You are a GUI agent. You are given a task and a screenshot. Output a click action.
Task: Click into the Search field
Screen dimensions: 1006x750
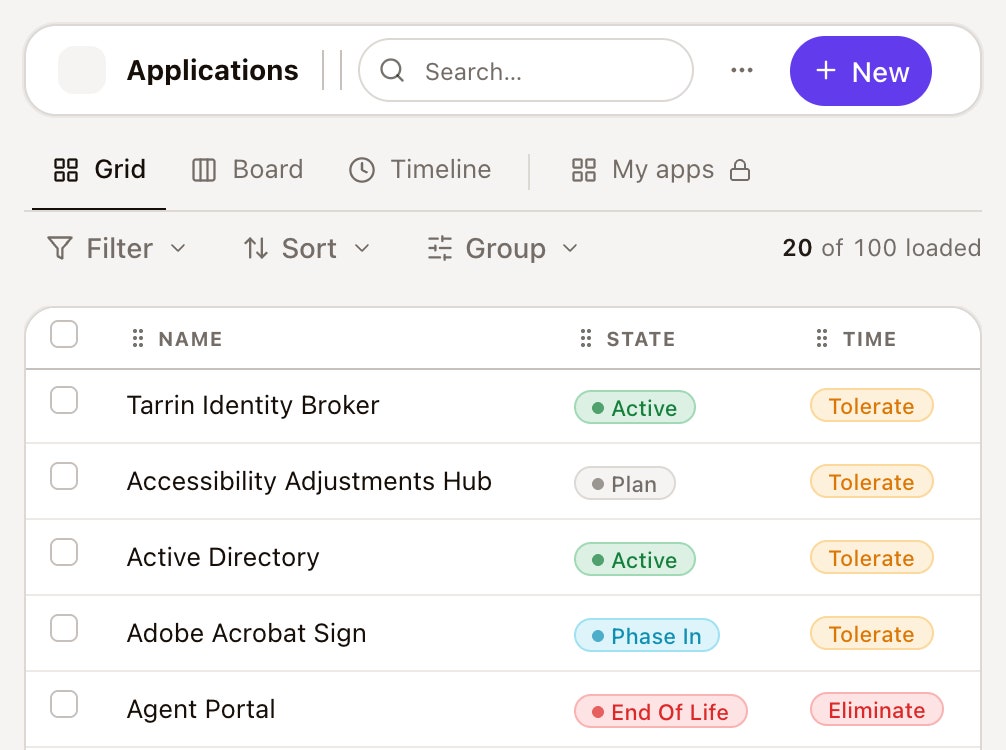pos(526,70)
